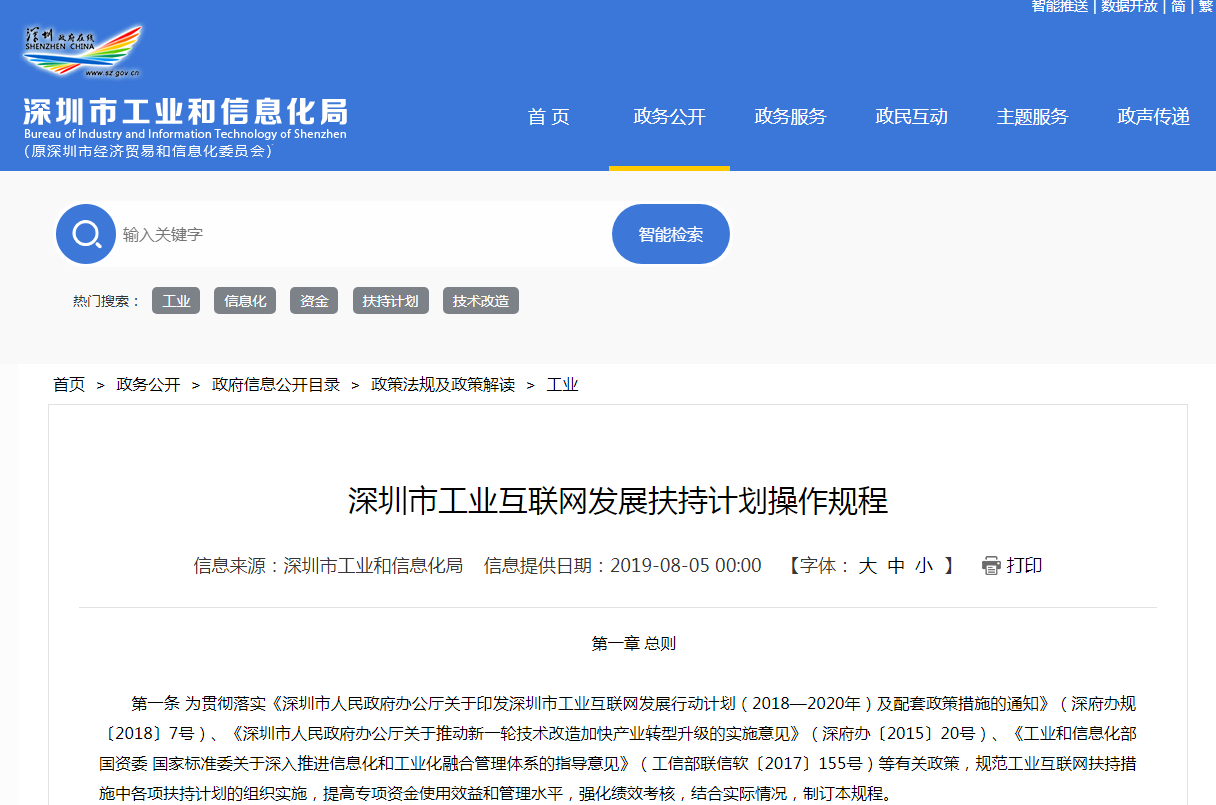1216x805 pixels.
Task: Select the 政民互动 menu item
Action: coord(911,117)
